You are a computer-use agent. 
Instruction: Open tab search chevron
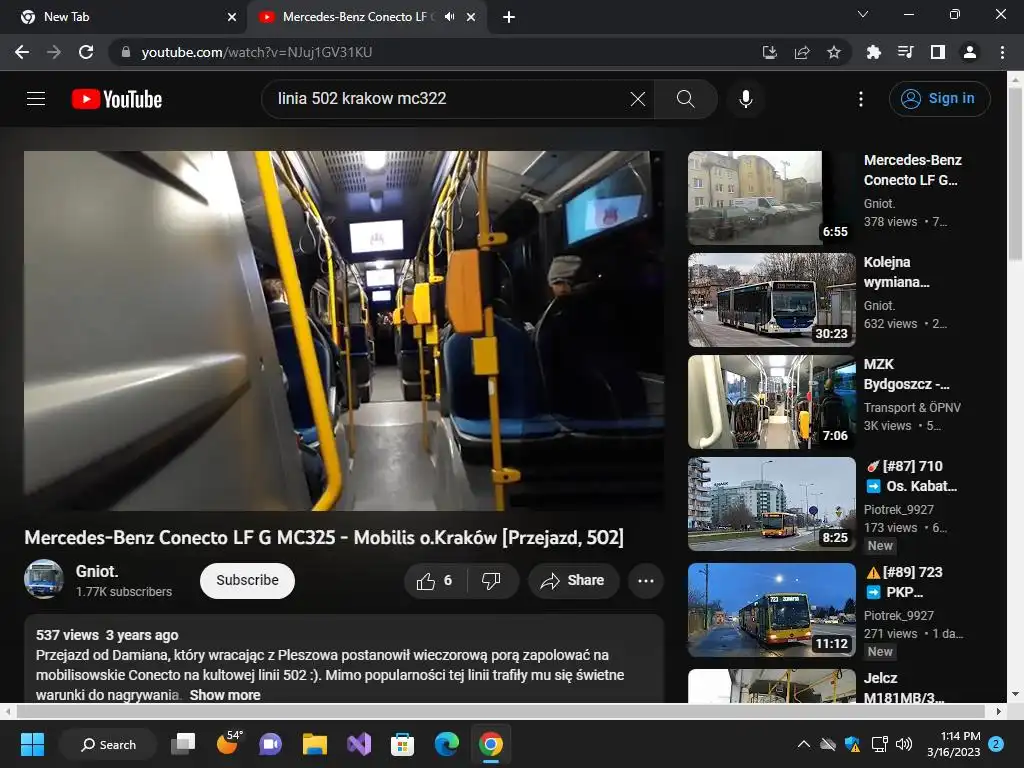863,14
